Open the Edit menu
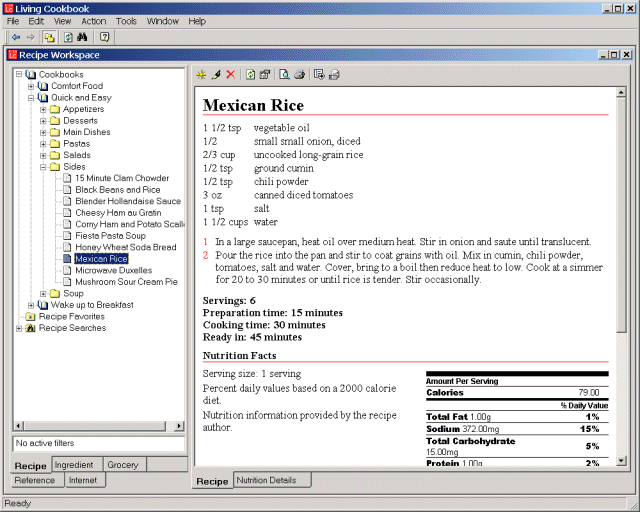This screenshot has width=640, height=512. point(36,21)
